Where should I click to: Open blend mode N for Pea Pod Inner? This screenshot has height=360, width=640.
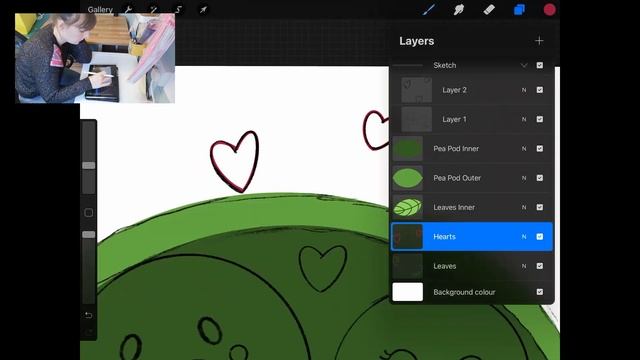coord(524,149)
